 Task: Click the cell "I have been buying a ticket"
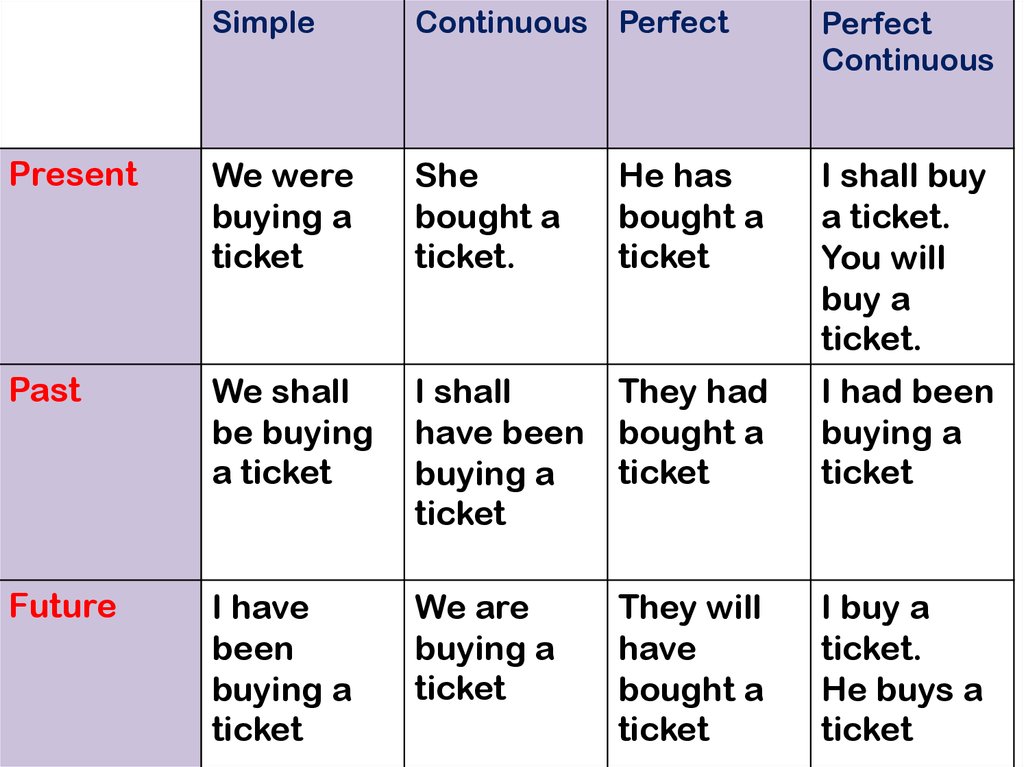302,674
